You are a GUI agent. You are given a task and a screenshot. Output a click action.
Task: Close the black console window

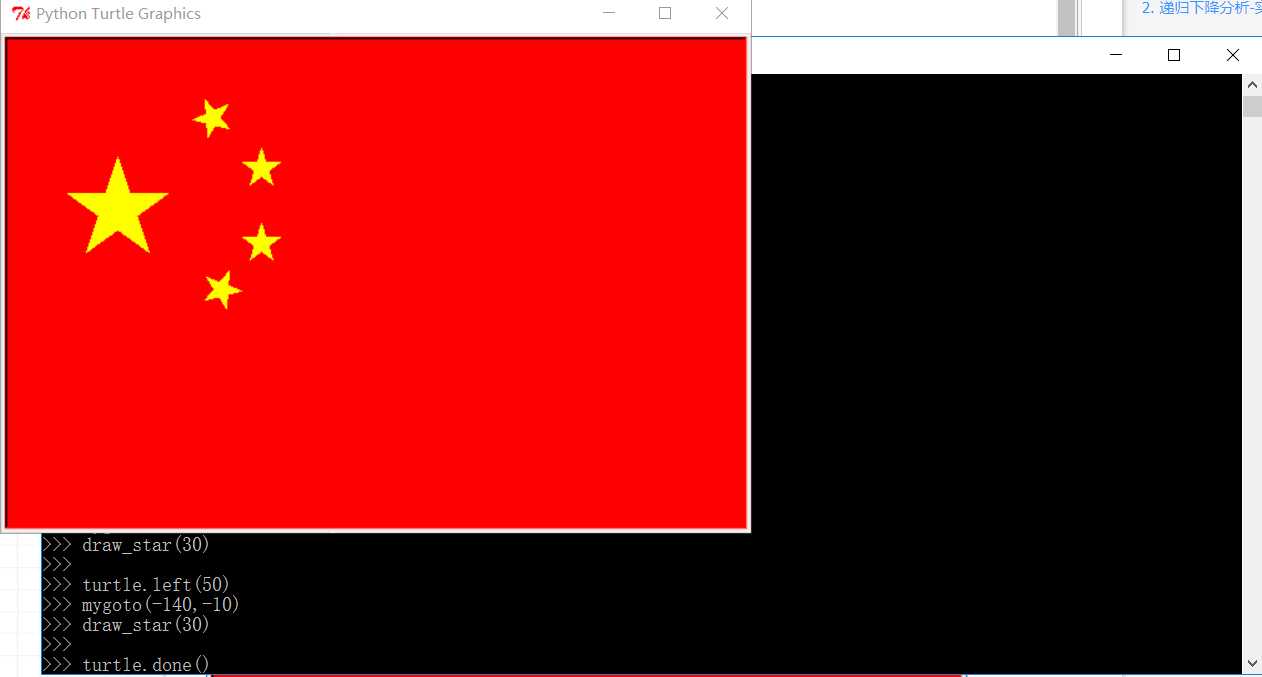coord(1232,55)
